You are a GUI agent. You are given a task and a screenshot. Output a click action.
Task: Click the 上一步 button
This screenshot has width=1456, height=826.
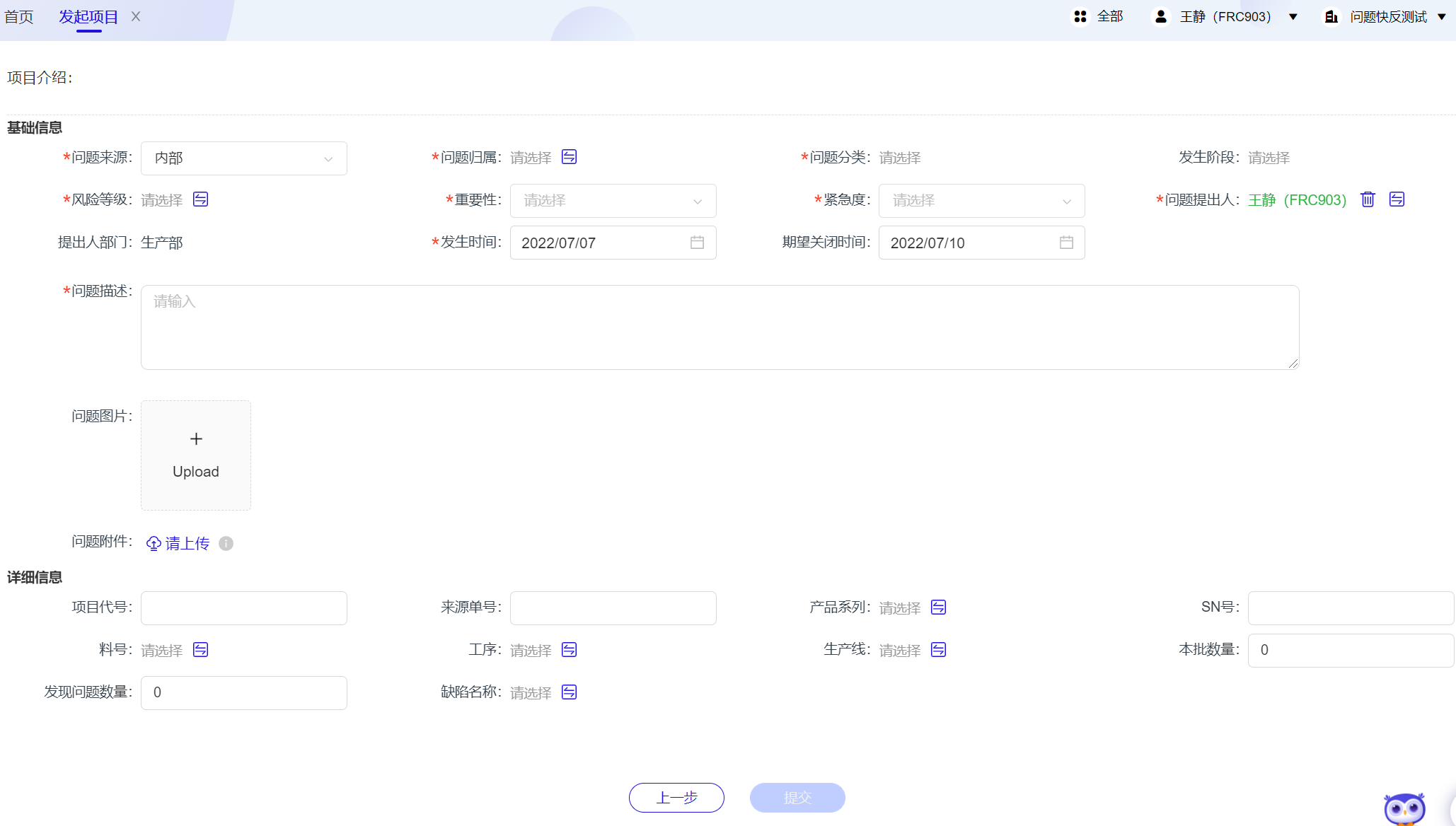(x=676, y=798)
